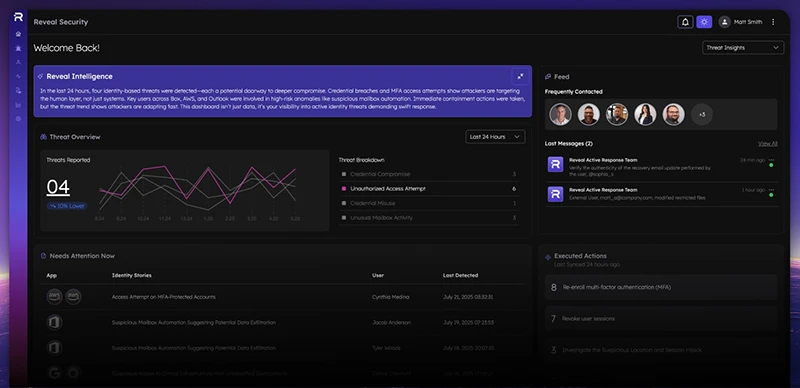Screen dimensions: 800x388
Task: Show the +3 more contacts chip
Action: [x=702, y=114]
